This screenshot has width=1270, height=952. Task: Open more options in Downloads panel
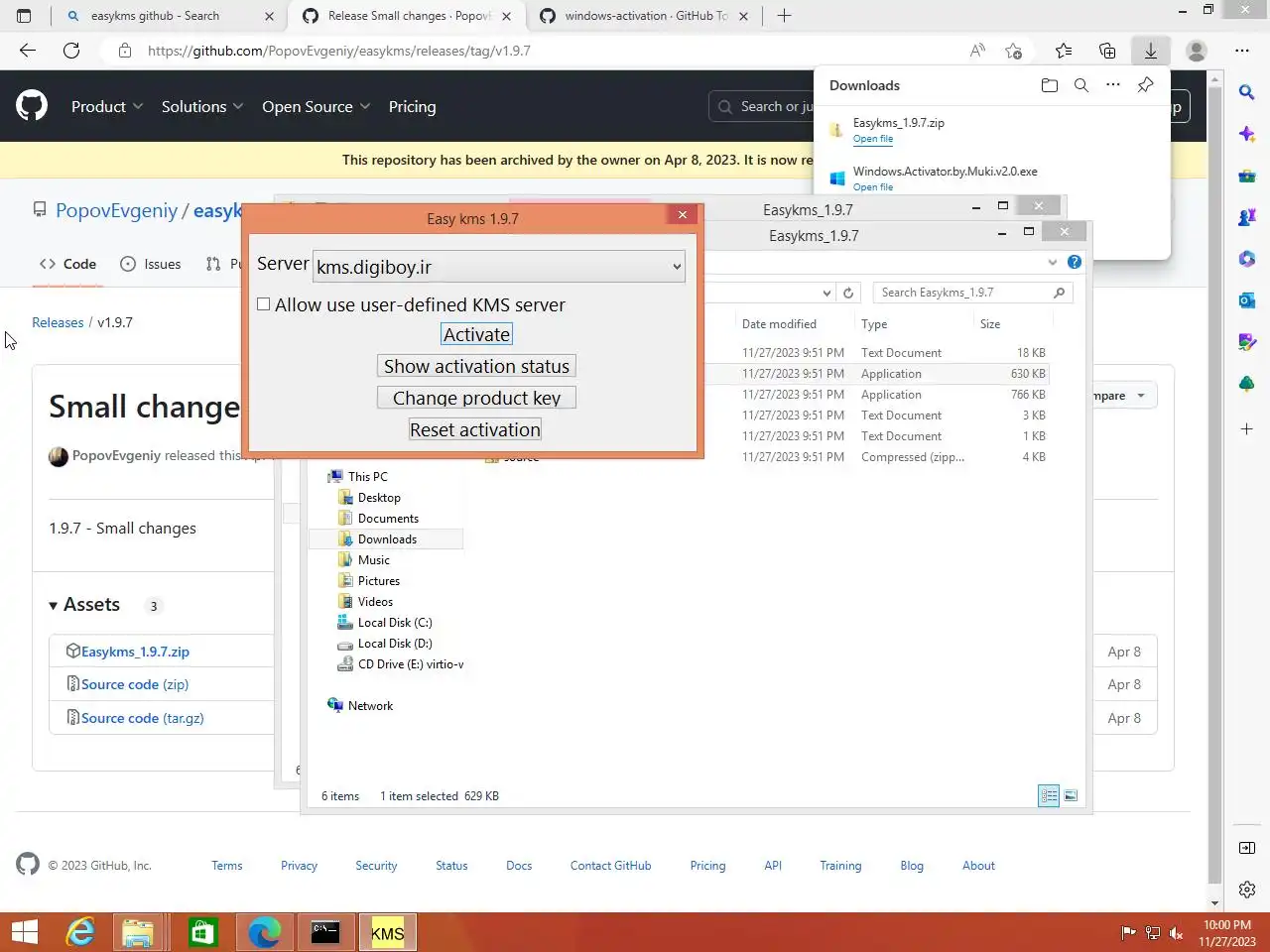coord(1113,85)
